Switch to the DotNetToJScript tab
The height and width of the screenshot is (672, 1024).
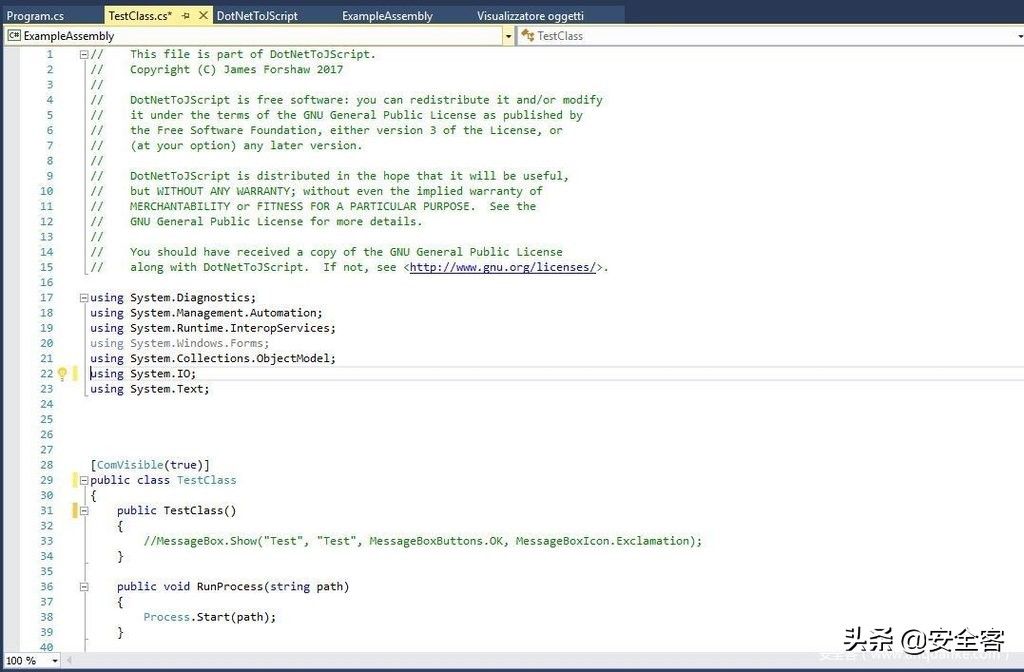click(x=257, y=16)
